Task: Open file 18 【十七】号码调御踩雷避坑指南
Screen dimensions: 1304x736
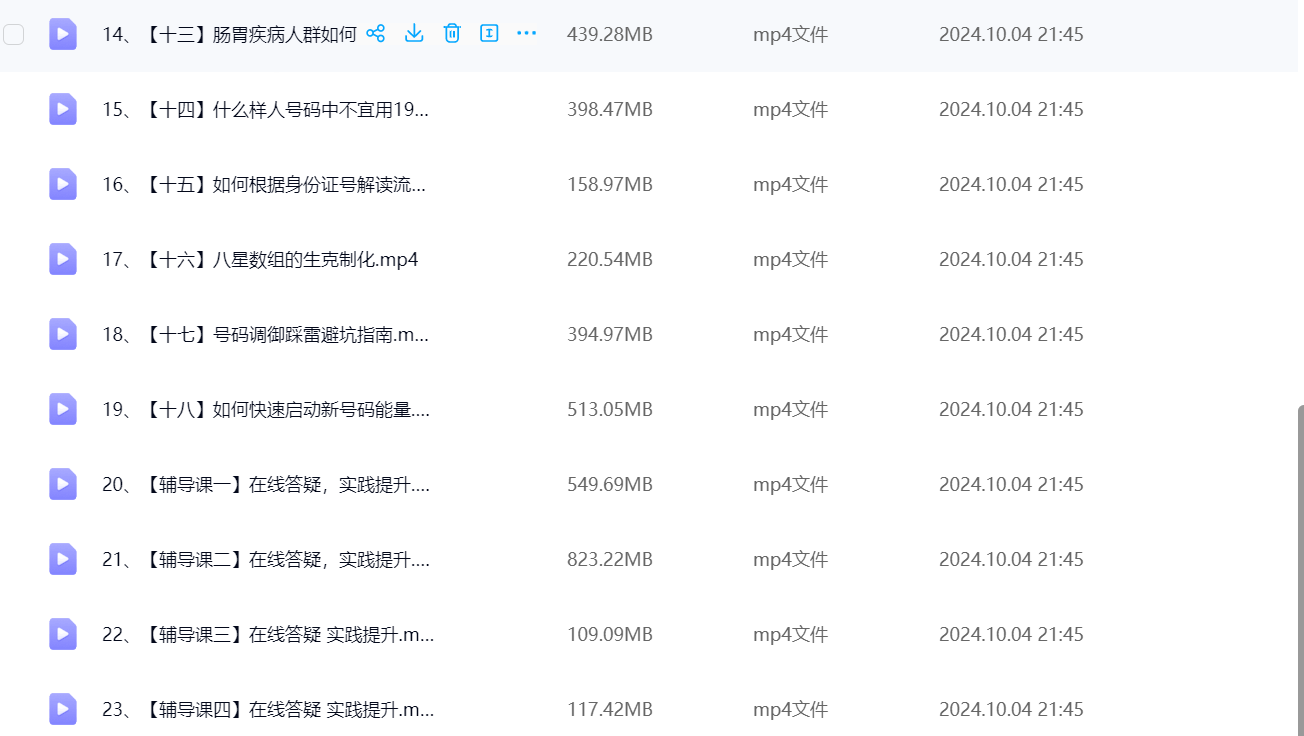Action: pyautogui.click(x=265, y=334)
